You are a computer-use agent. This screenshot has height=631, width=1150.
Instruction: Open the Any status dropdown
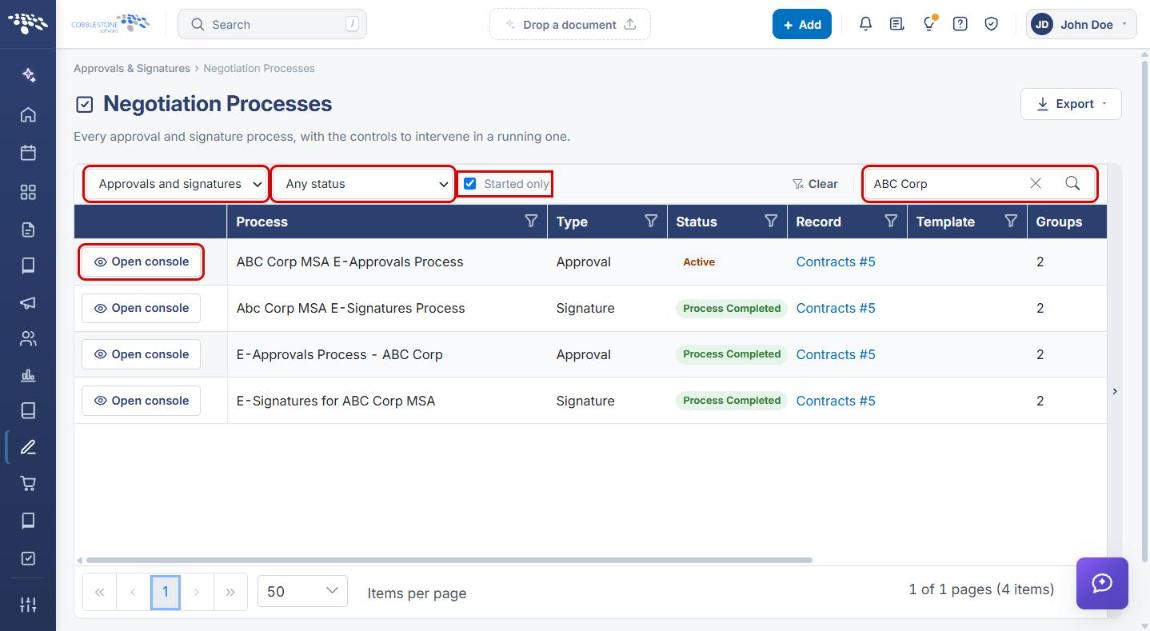[x=364, y=183]
